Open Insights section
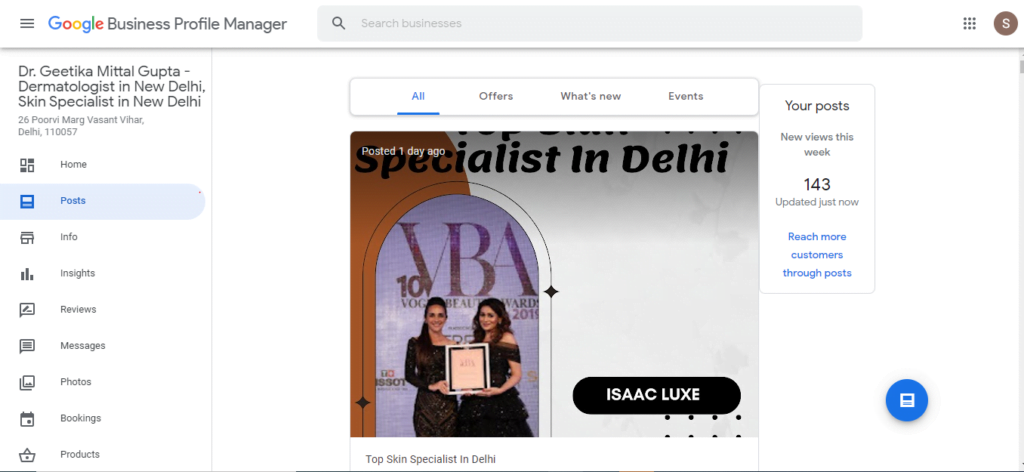 pos(77,273)
